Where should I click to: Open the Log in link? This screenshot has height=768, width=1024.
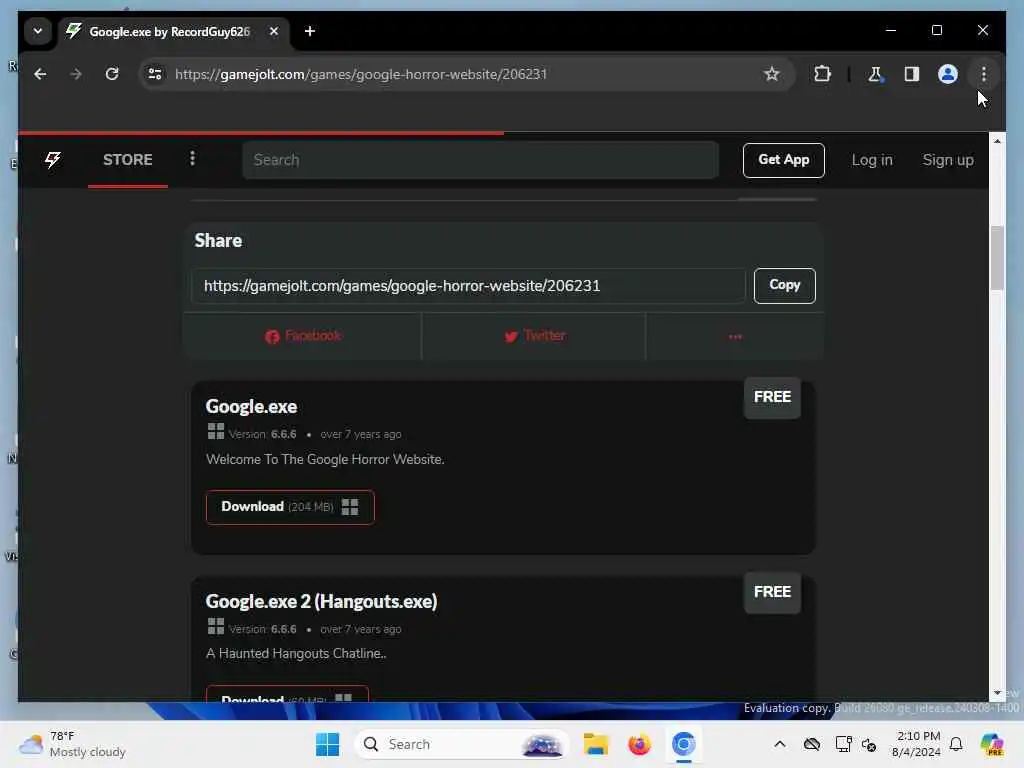pyautogui.click(x=872, y=160)
